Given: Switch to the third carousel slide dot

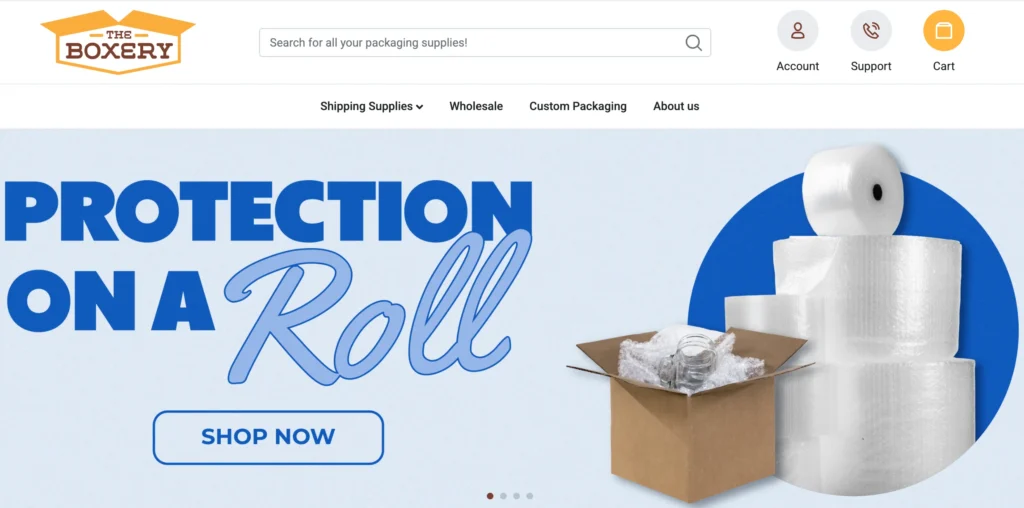Looking at the screenshot, I should (x=516, y=496).
